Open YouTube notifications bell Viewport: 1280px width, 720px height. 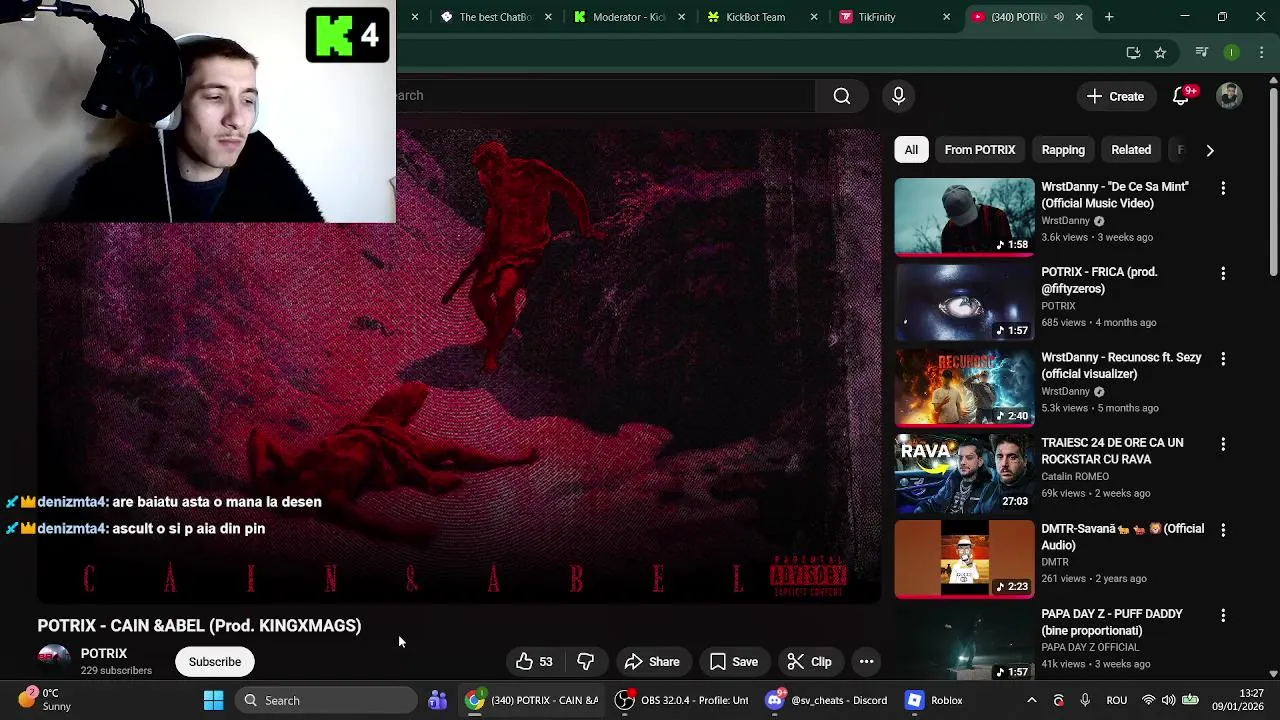click(x=1181, y=96)
